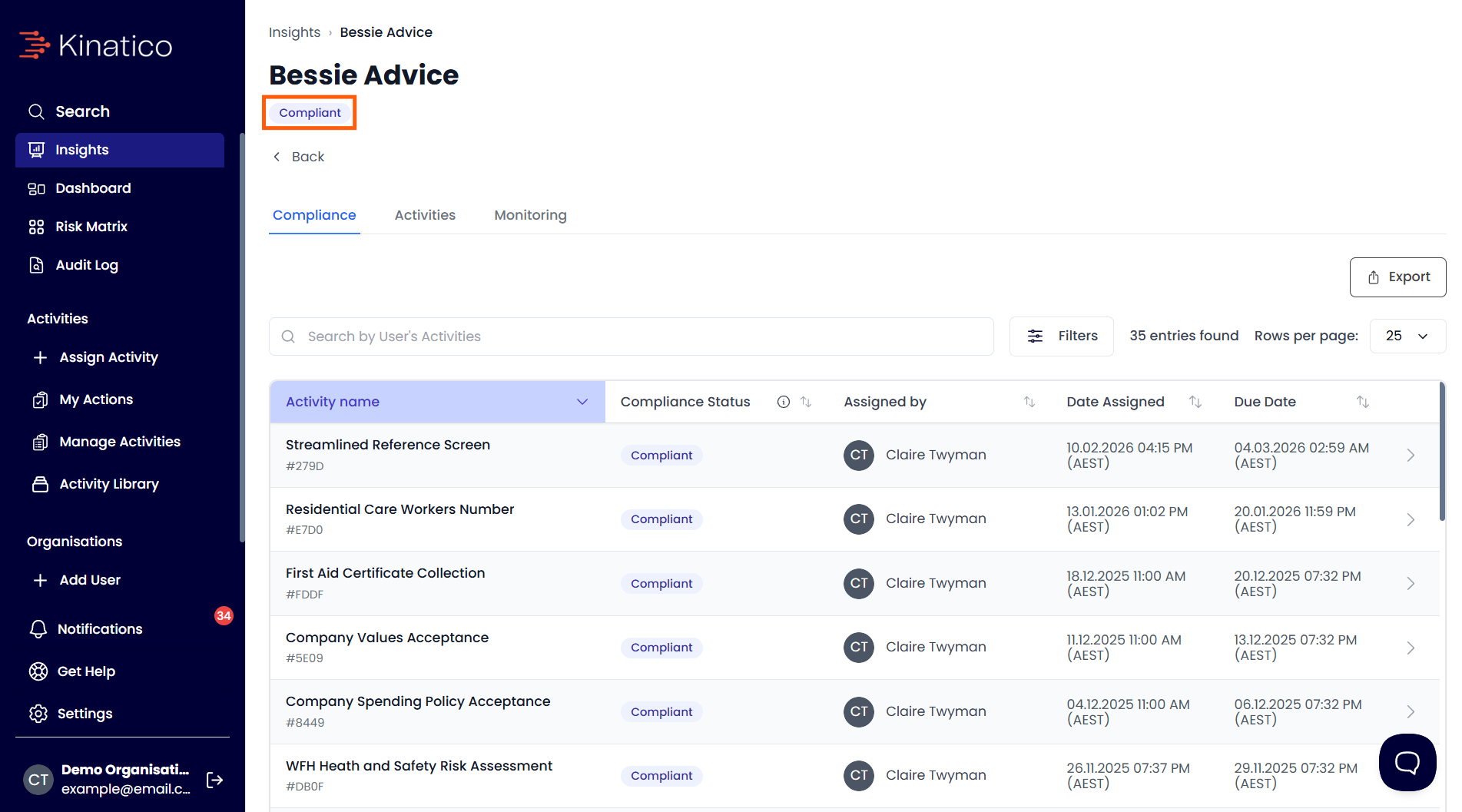Click CT avatar in Residential Care Workers row
This screenshot has width=1462, height=812.
click(859, 519)
